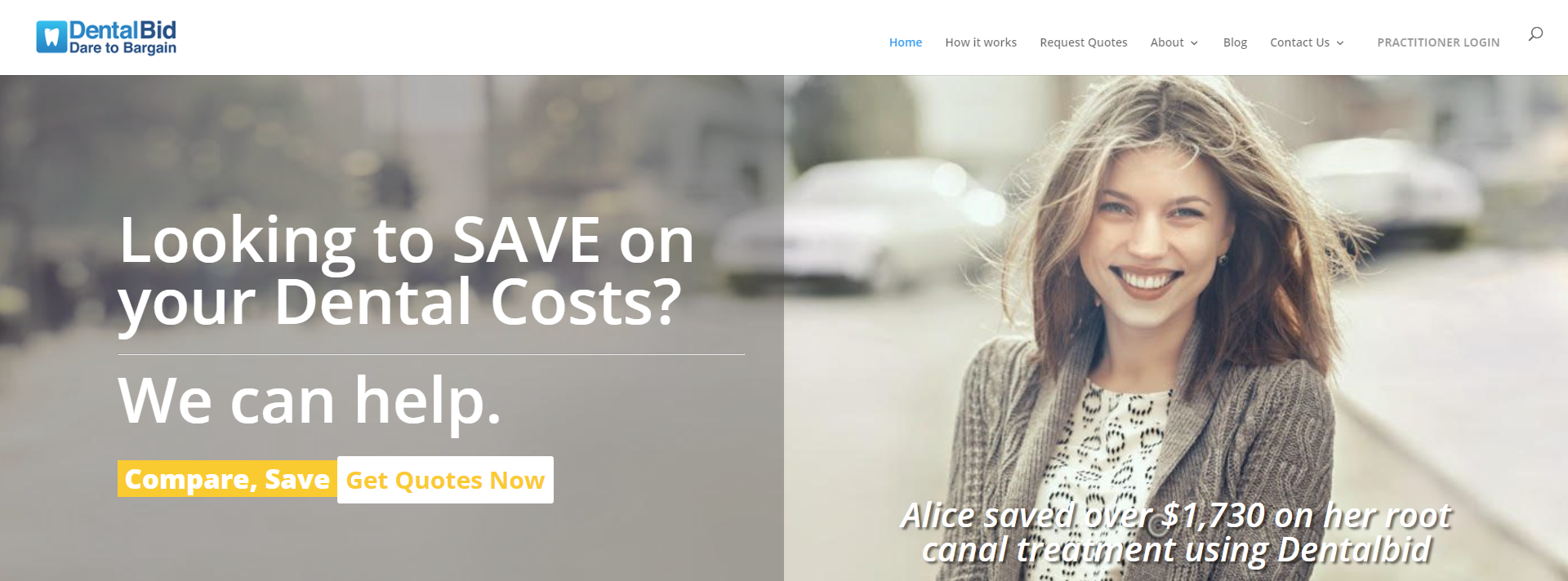Click the PRACTITIONER LOGIN link
This screenshot has height=581, width=1568.
click(x=1438, y=42)
